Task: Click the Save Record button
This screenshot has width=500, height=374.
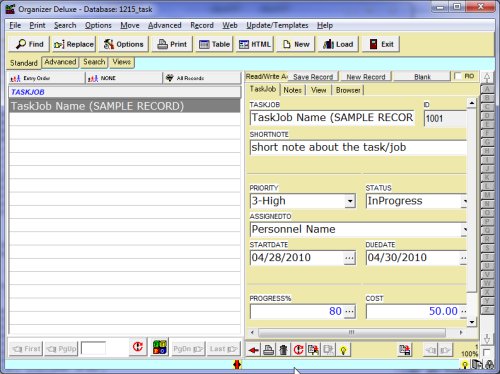Action: (313, 77)
